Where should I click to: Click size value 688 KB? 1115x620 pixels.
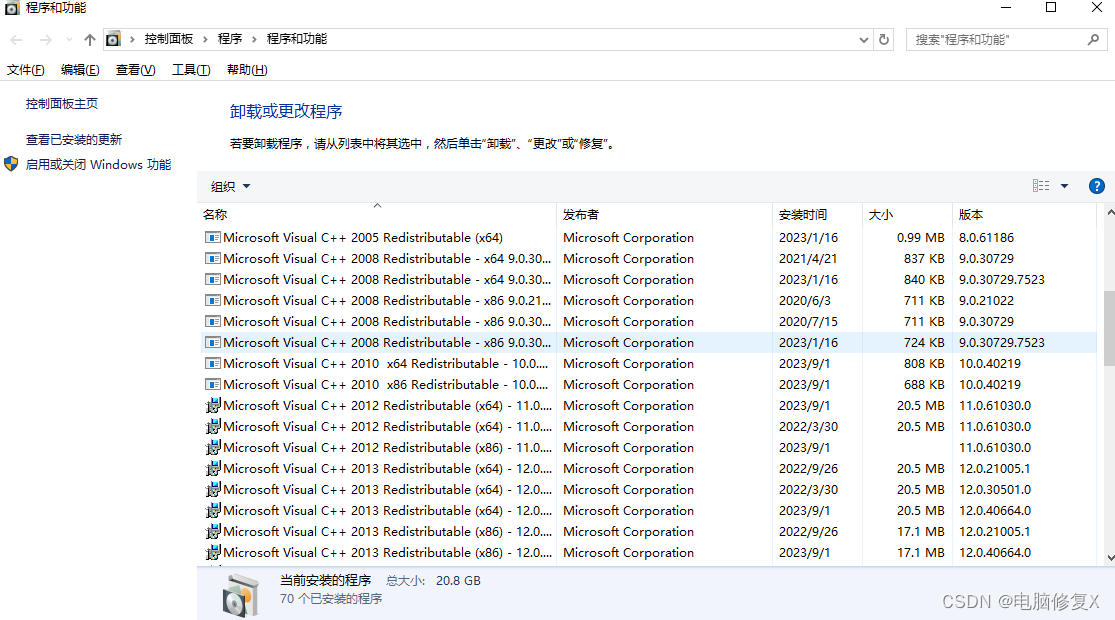tap(924, 384)
